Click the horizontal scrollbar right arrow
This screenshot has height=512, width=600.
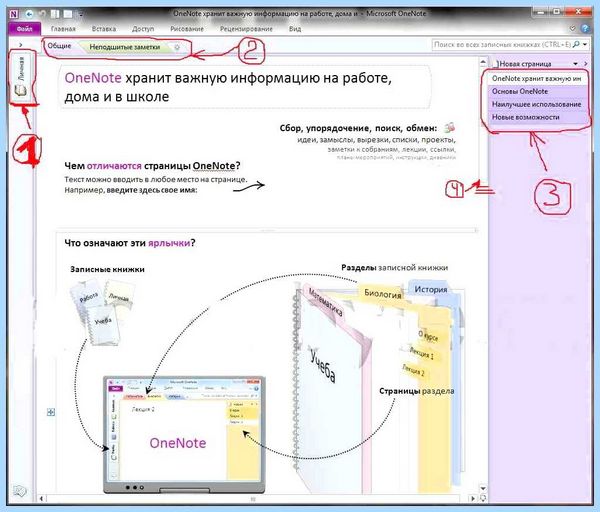pos(473,499)
